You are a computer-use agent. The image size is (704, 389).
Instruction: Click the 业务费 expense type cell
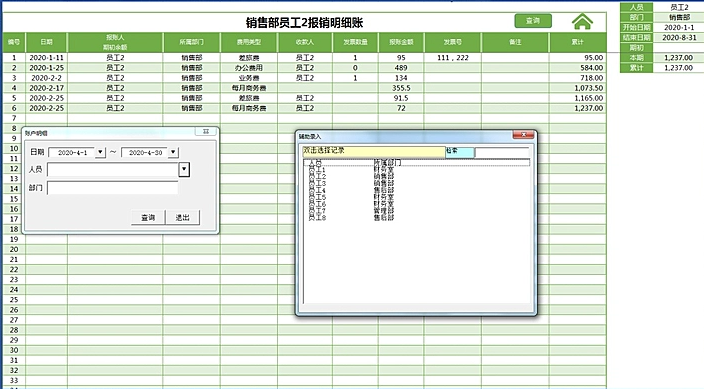[x=249, y=78]
